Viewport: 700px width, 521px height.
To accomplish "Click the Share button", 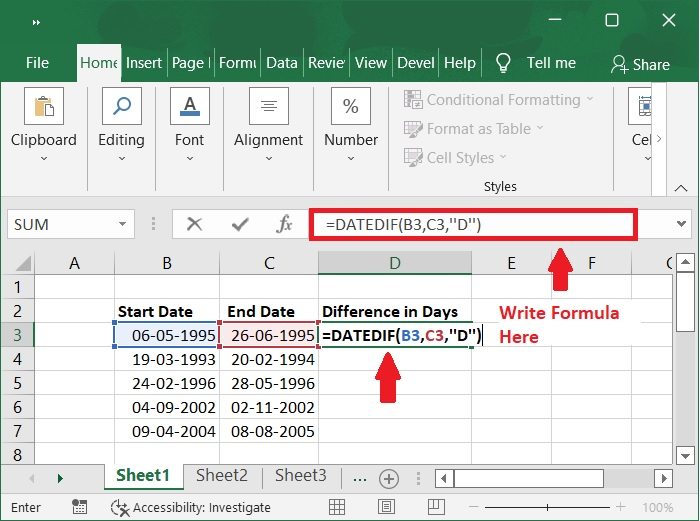I will [x=640, y=64].
